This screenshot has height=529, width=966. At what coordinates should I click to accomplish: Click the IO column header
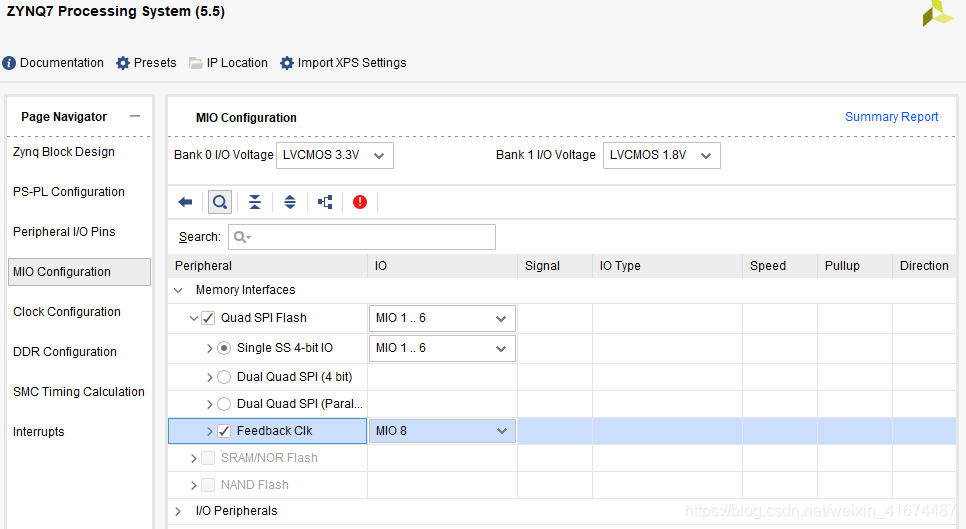tap(442, 266)
